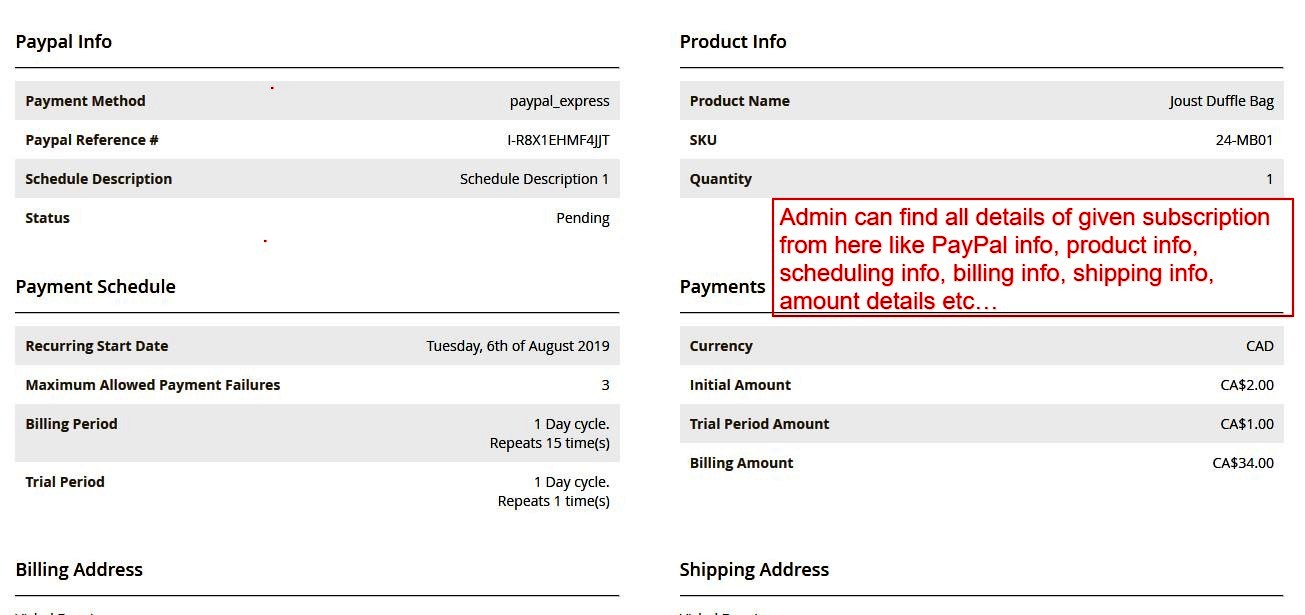Select the Pending status value
The width and height of the screenshot is (1305, 615).
click(584, 217)
